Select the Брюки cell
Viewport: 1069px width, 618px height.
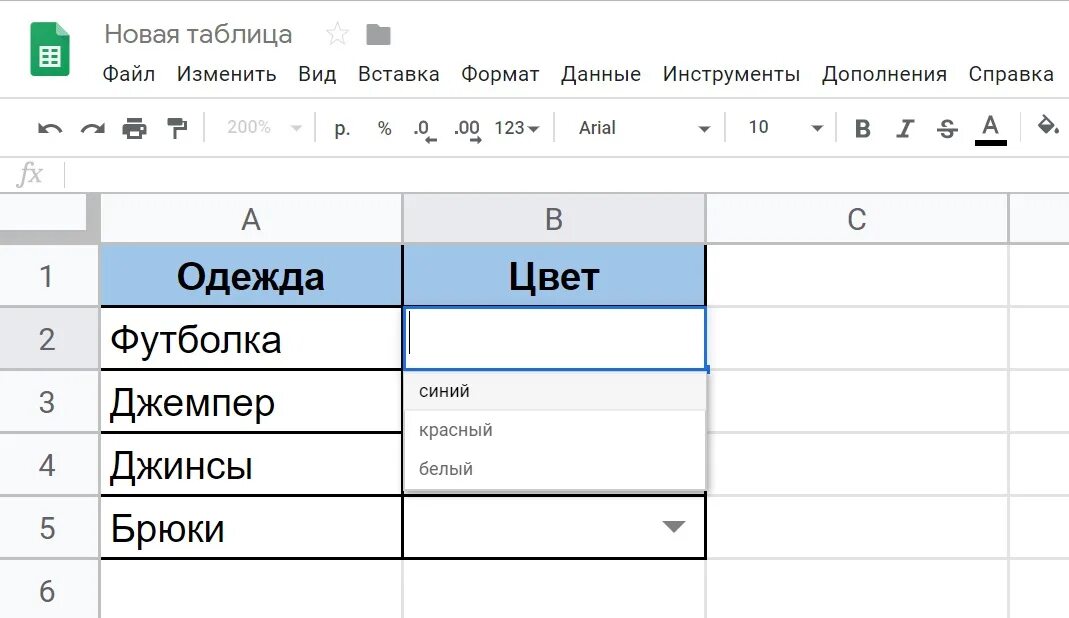[251, 527]
